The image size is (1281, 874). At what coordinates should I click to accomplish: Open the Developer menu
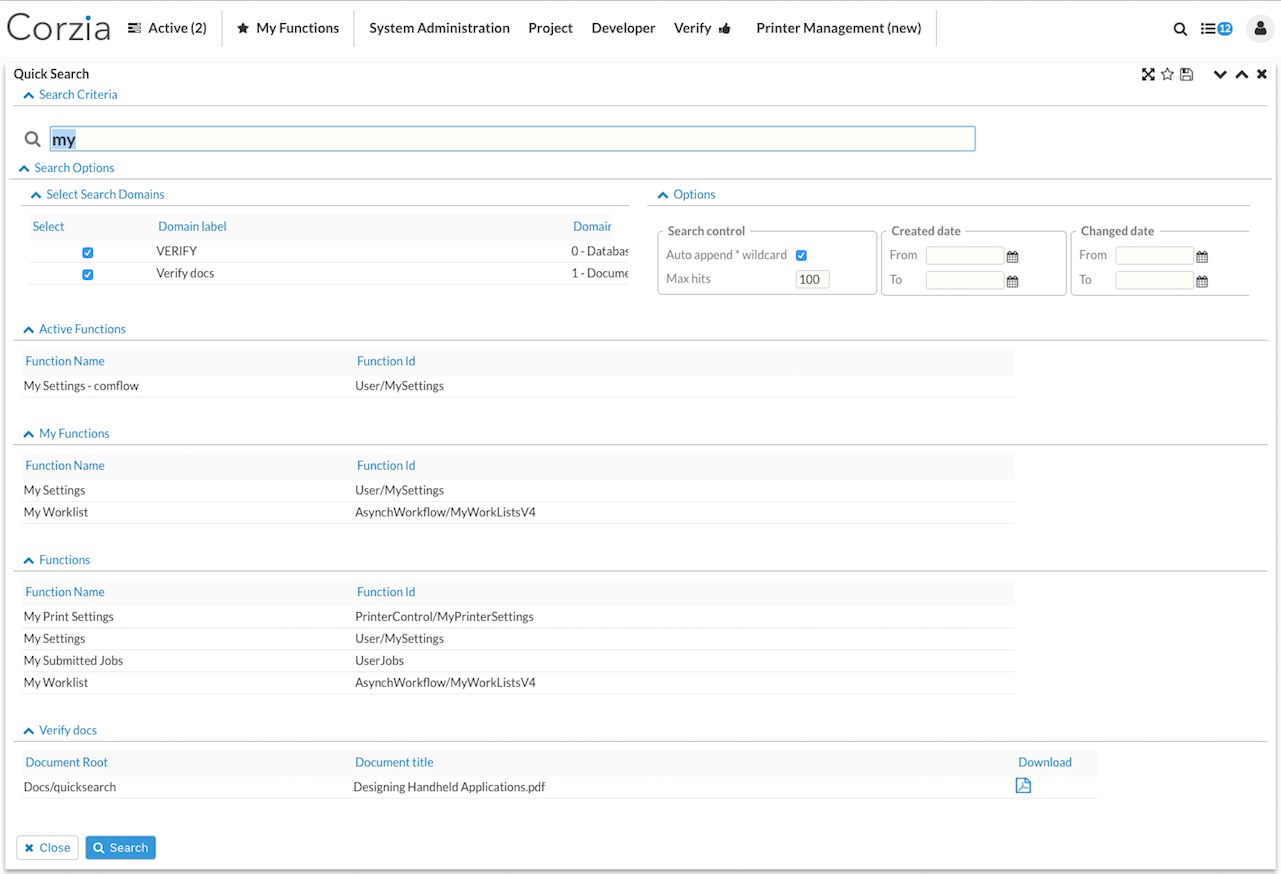623,28
